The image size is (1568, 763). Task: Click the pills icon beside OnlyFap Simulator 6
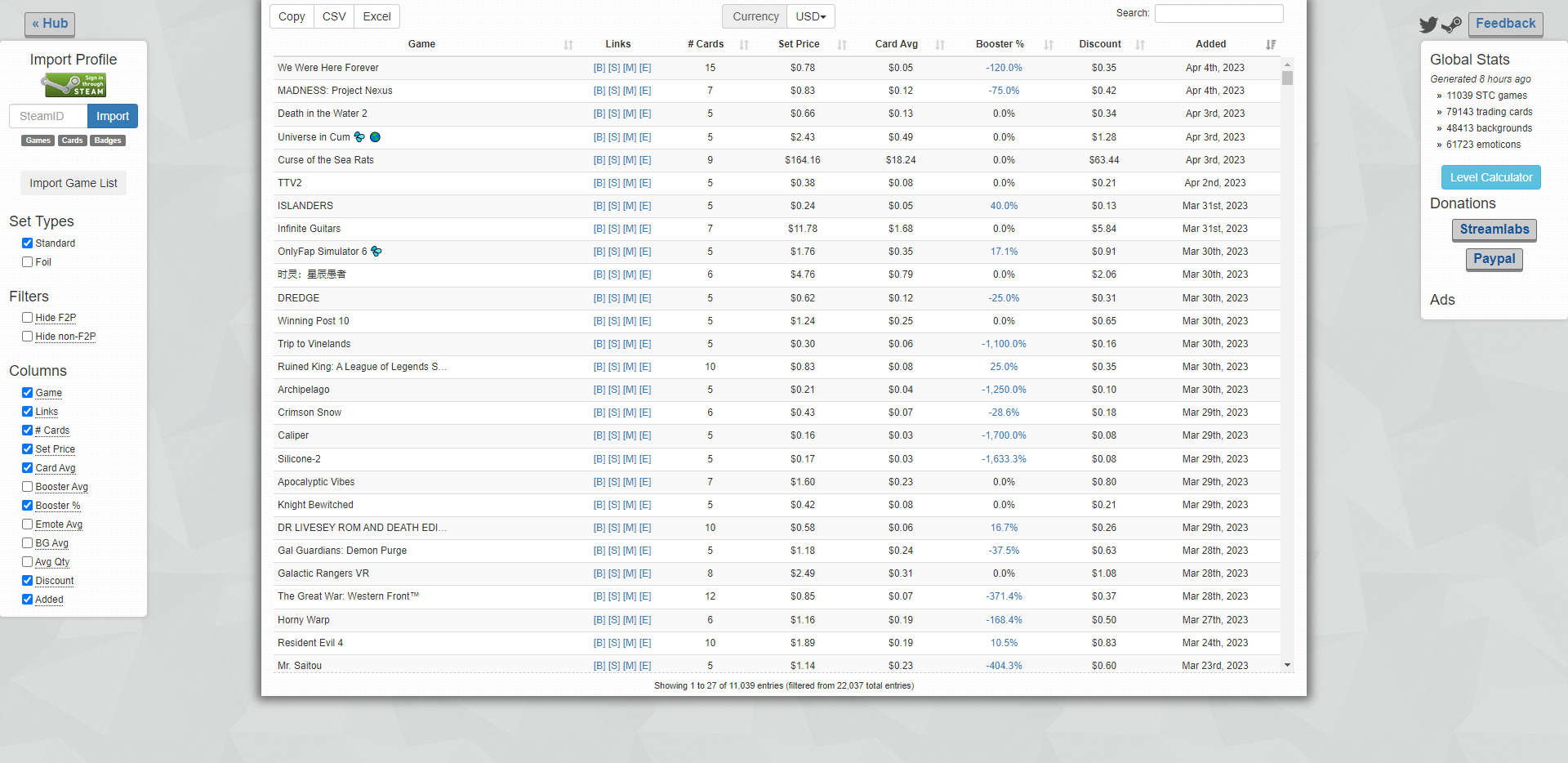point(376,251)
